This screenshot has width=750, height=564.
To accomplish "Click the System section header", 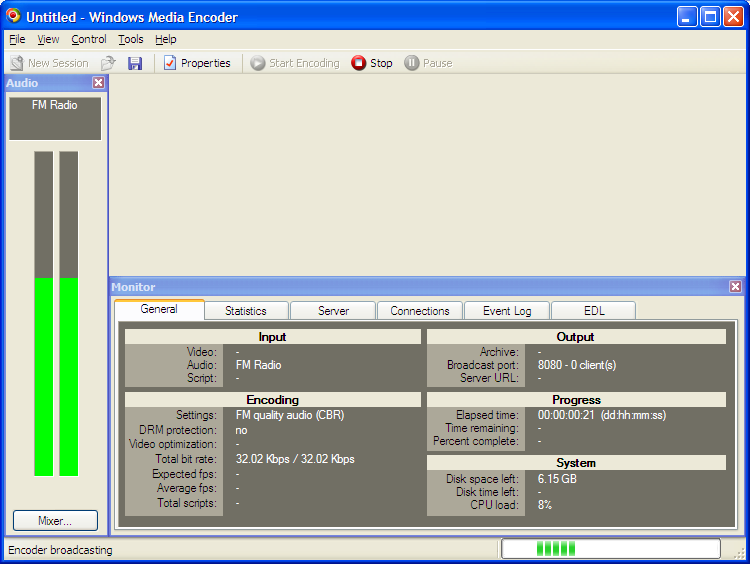I will coord(576,463).
